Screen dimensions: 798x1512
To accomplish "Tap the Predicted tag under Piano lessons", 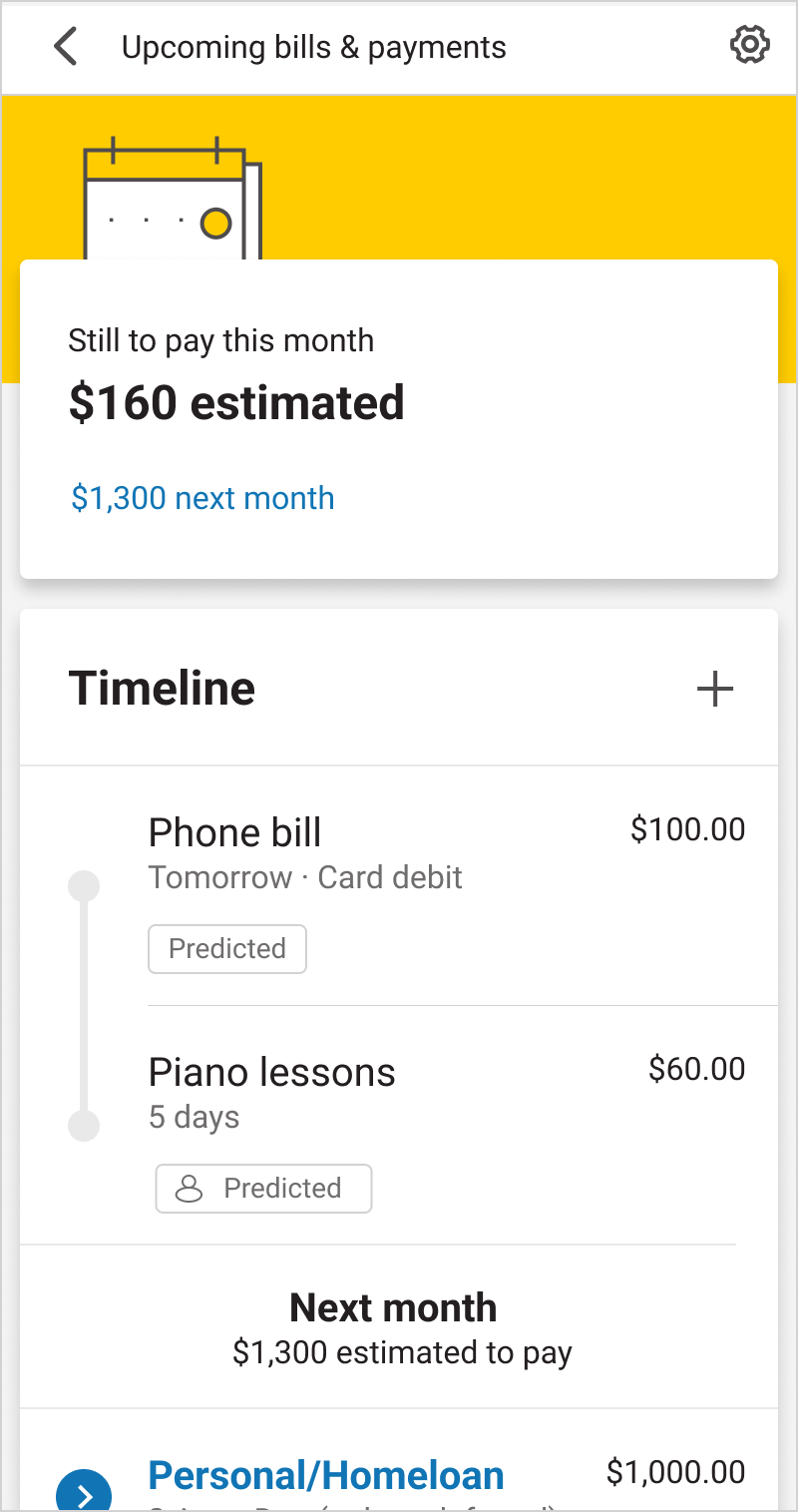I will [x=264, y=1189].
